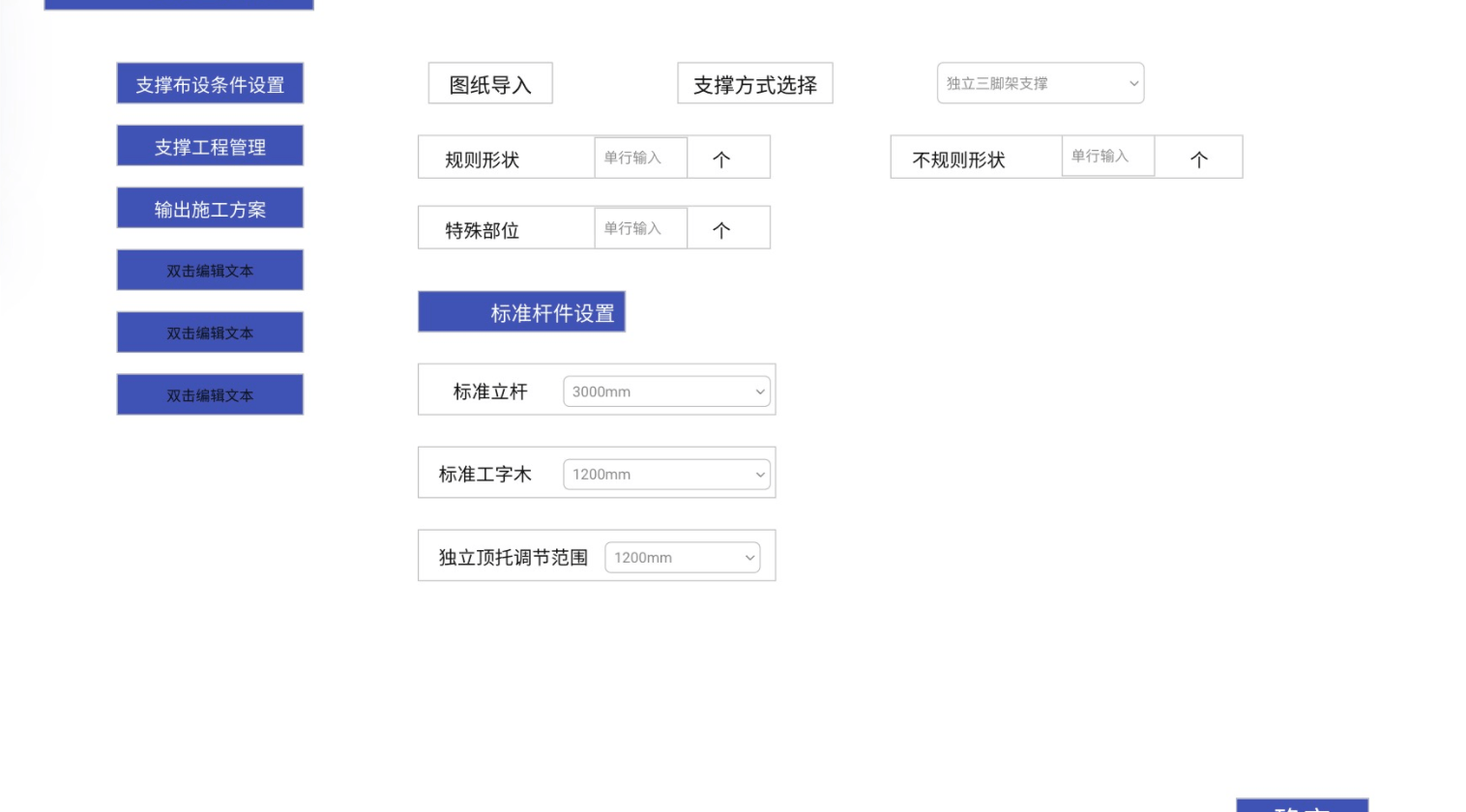Click the 特殊部位 label

point(483,230)
